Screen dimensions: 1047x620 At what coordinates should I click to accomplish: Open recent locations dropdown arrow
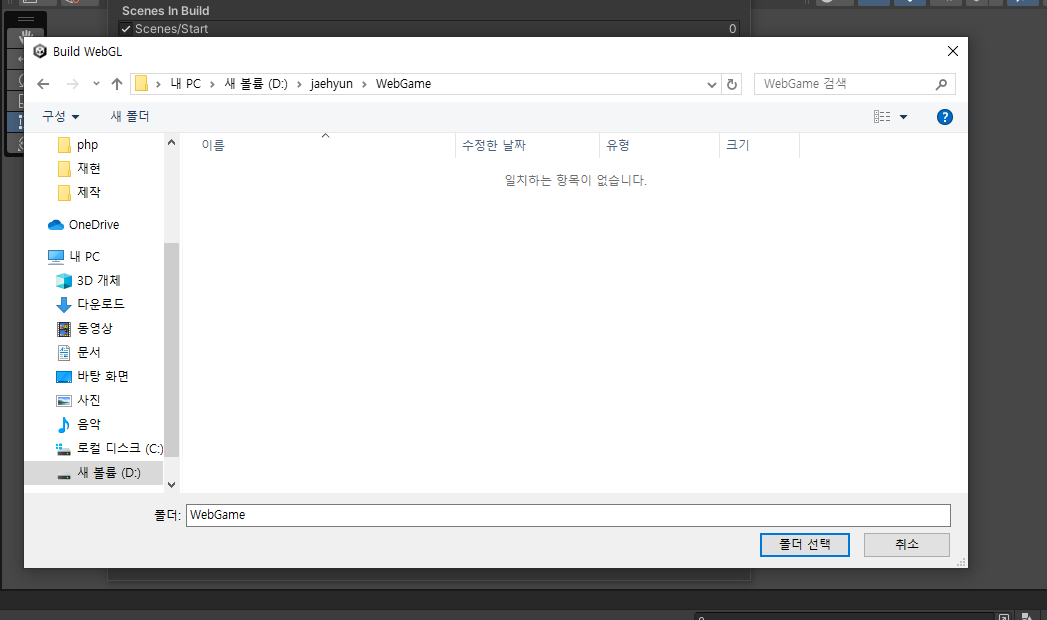pyautogui.click(x=96, y=84)
